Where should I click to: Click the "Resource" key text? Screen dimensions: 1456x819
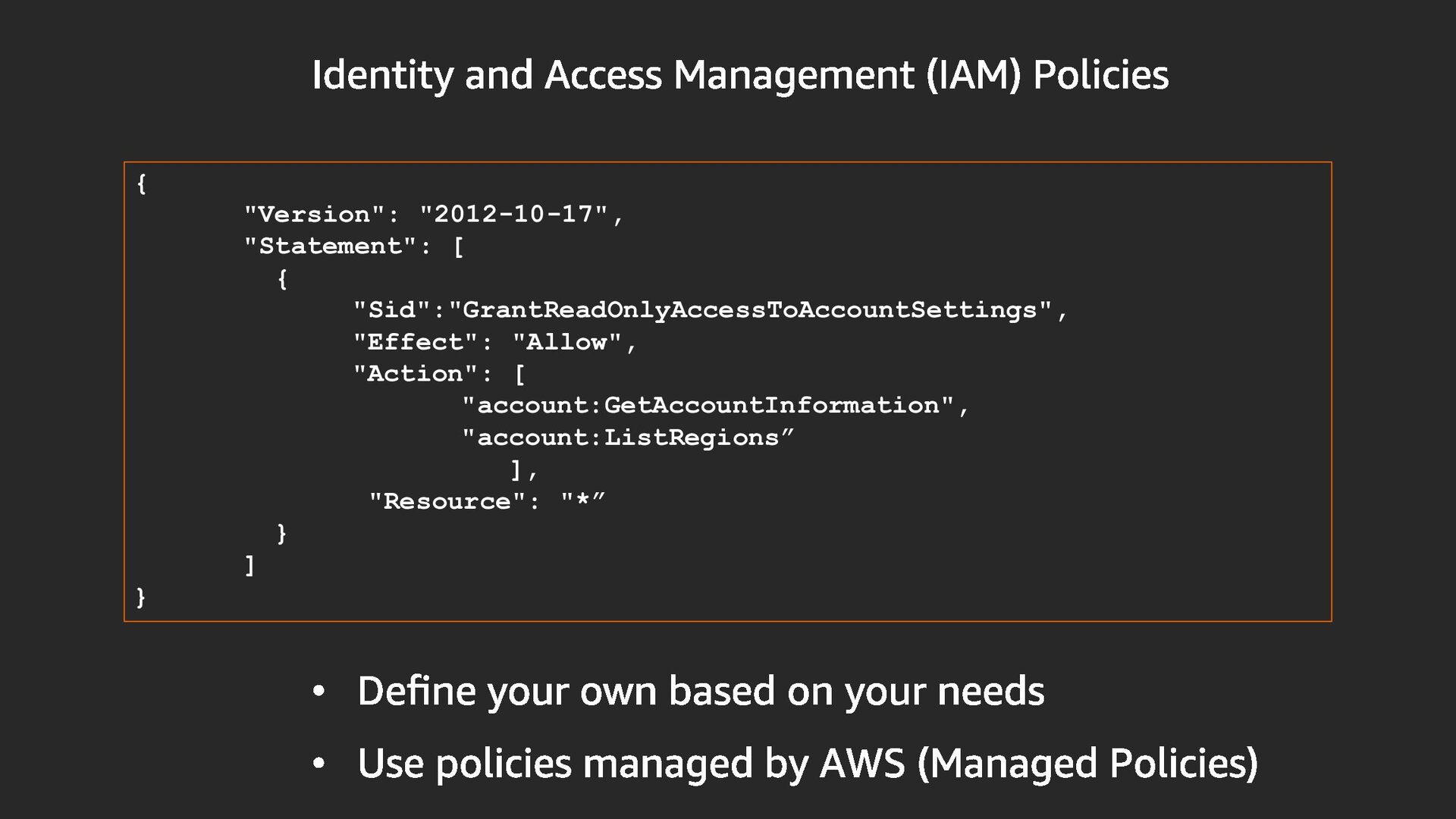(447, 501)
